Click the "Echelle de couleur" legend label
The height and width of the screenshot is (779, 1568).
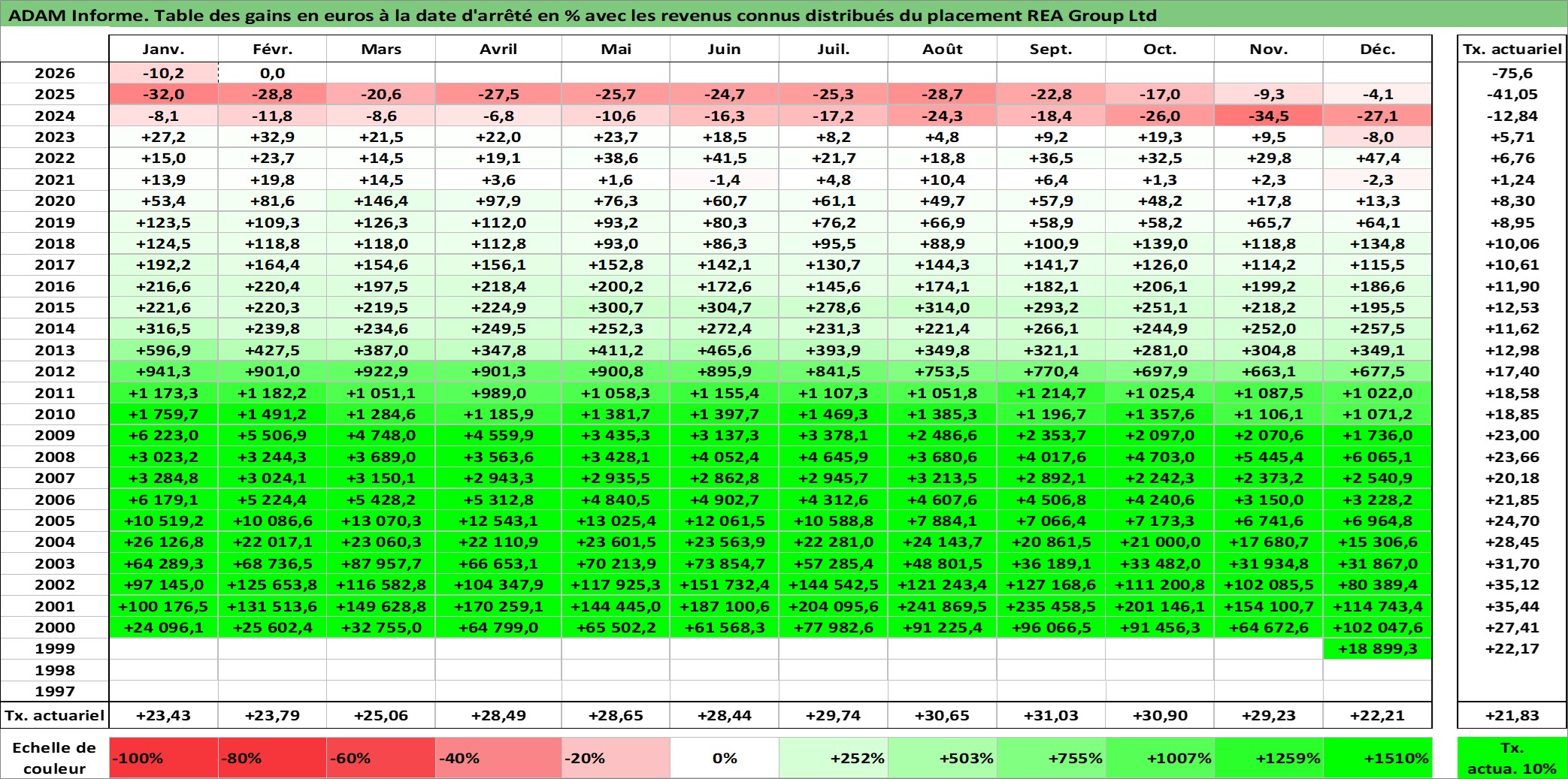(x=55, y=758)
